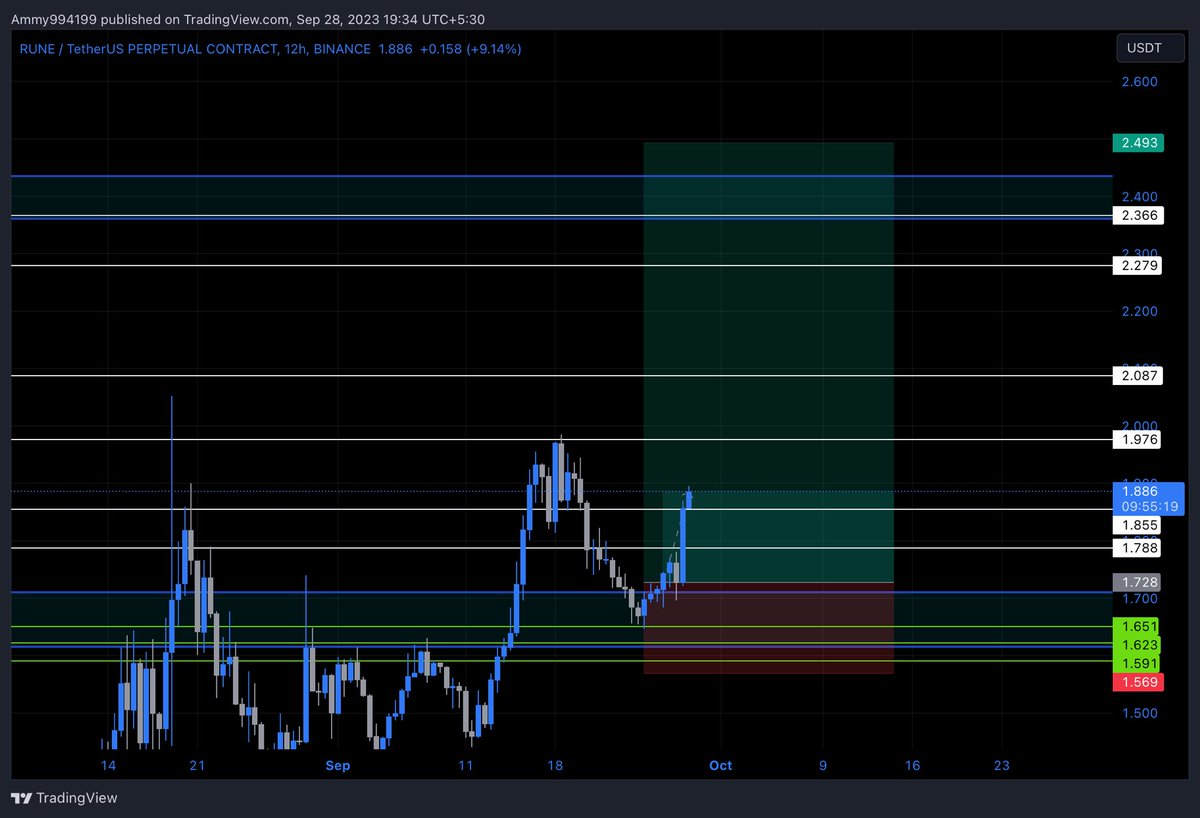Click the 23 date label on time axis
Screen dimensions: 1200x818
(x=1002, y=766)
